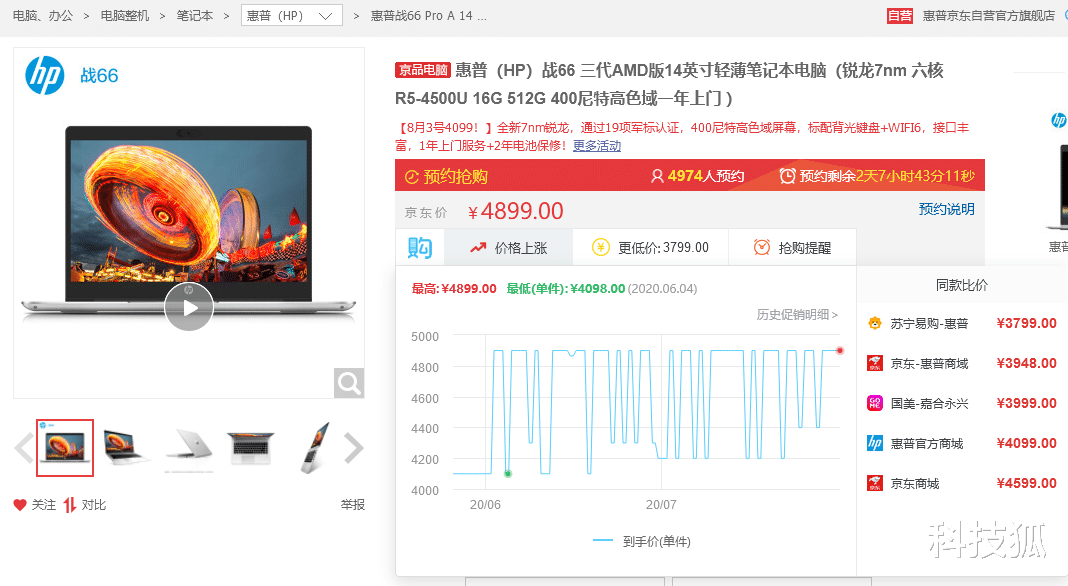Click the countdown alarm icon in red banner
This screenshot has height=586, width=1068.
(787, 176)
